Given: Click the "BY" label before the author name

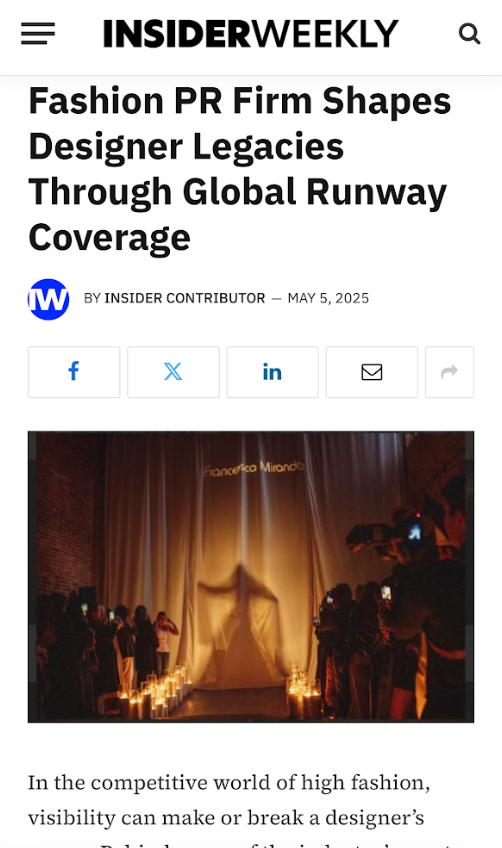Looking at the screenshot, I should (x=93, y=299).
